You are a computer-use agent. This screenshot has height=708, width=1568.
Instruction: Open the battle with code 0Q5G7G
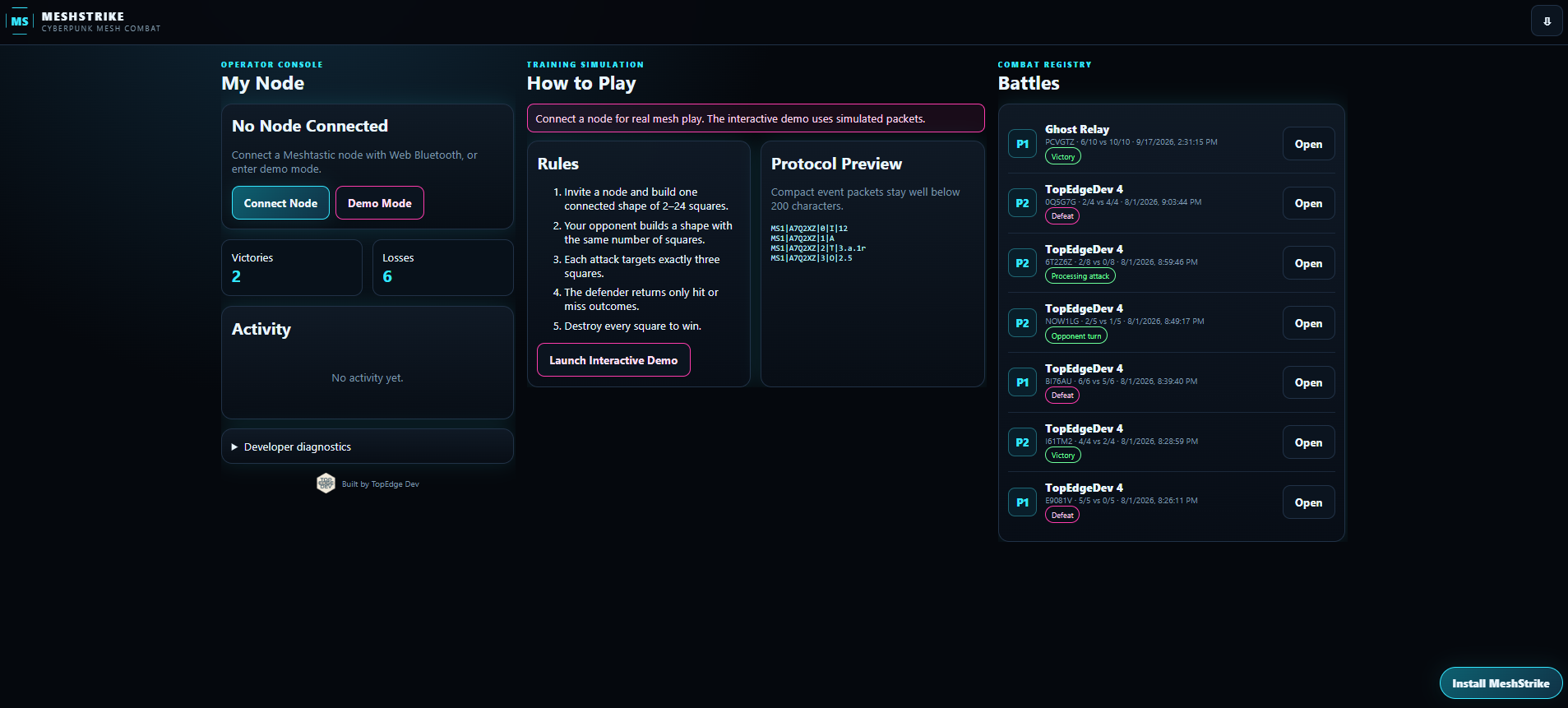tap(1308, 203)
